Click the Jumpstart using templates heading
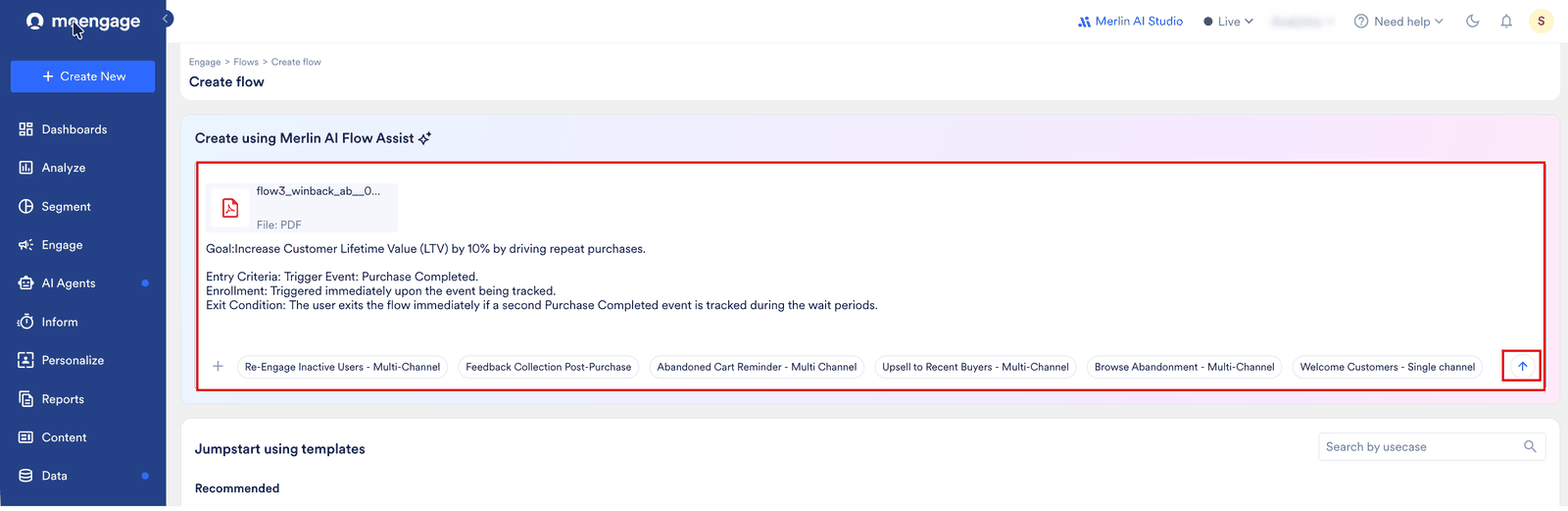 (x=280, y=449)
